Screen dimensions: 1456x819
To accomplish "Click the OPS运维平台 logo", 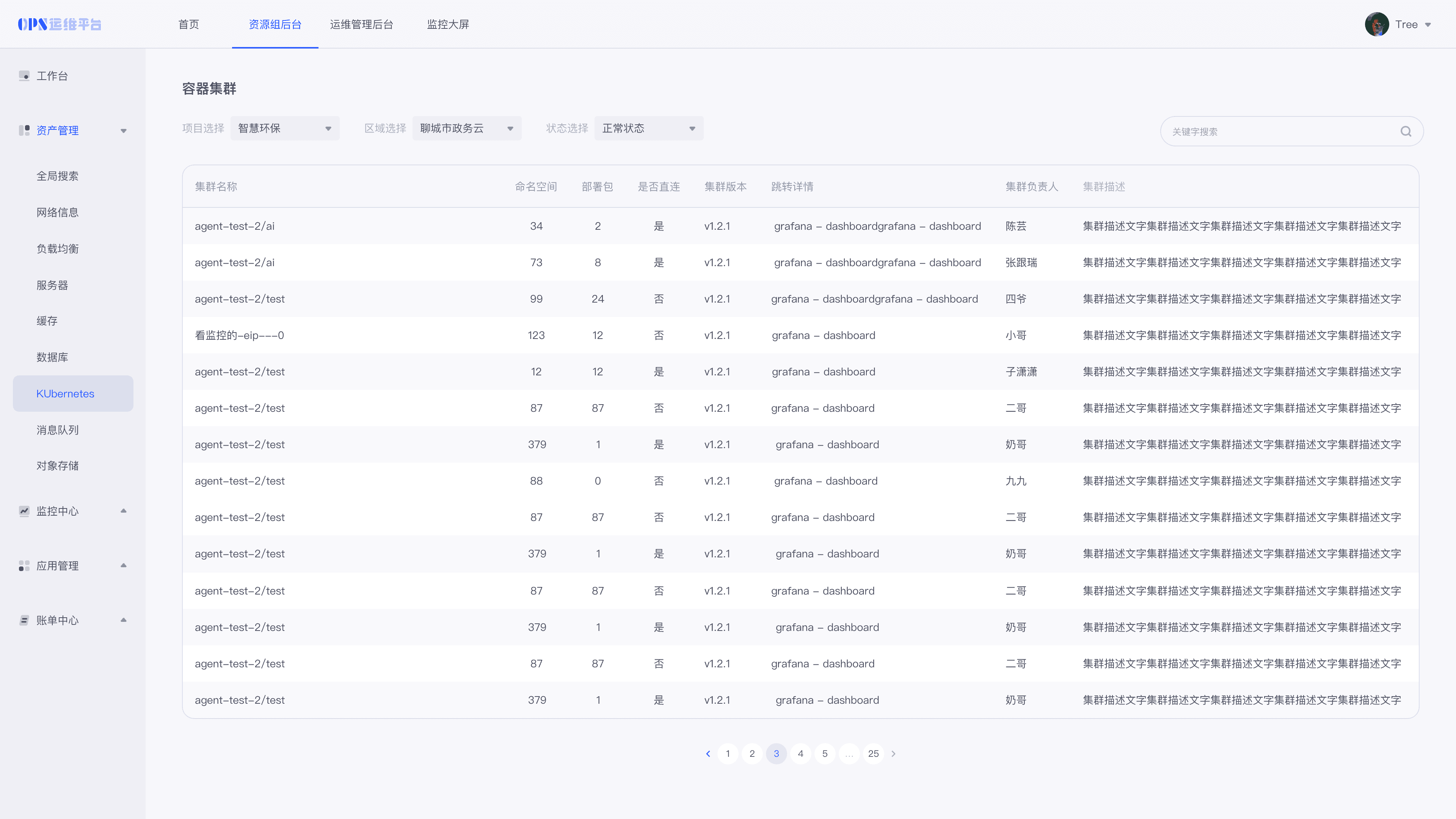I will [60, 24].
